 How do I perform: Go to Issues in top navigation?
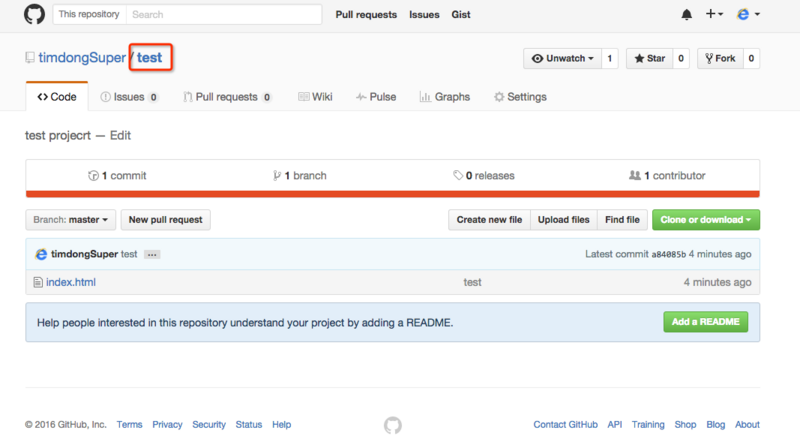coord(424,15)
